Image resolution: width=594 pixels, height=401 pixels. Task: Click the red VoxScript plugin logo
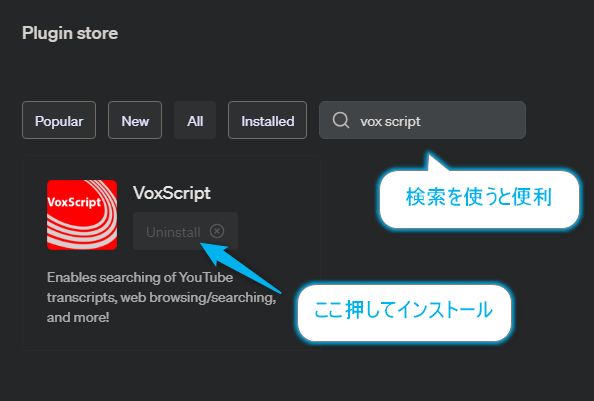point(82,215)
